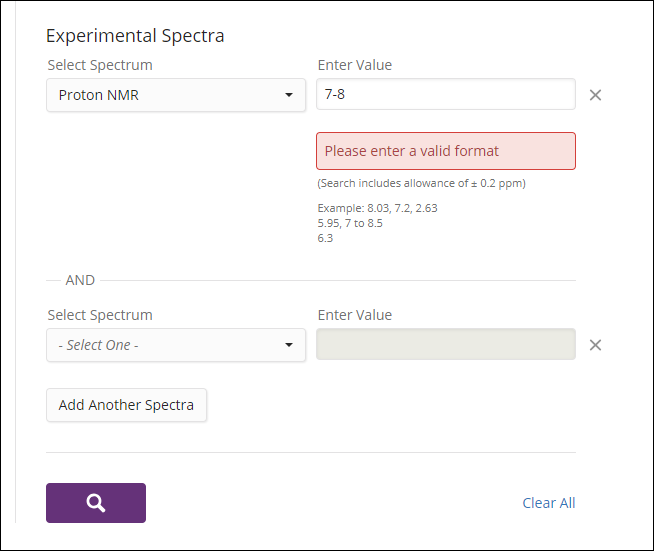Screen dimensions: 654x551
Task: Remove the Proton NMR spectrum row
Action: click(x=595, y=95)
